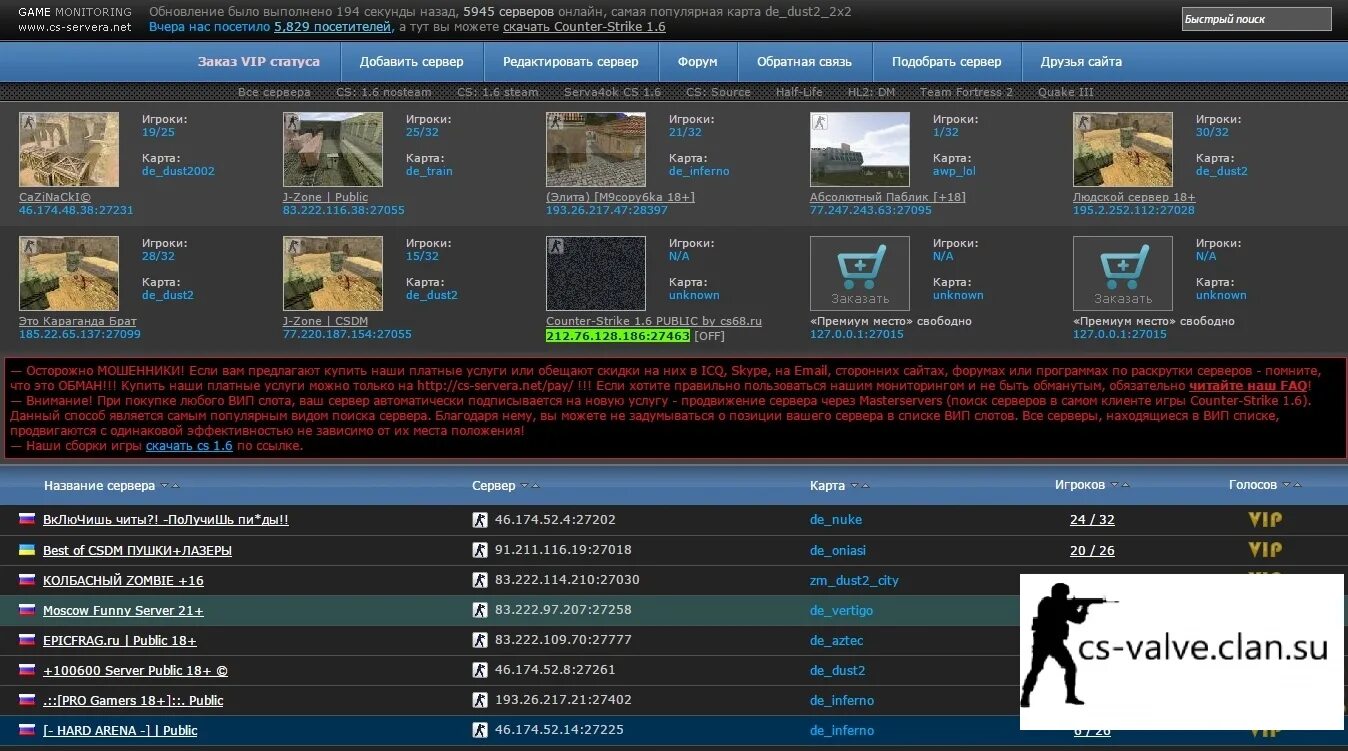
Task: Open the awp_lol thumbnail of Абсолютный Паблик
Action: pyautogui.click(x=860, y=149)
